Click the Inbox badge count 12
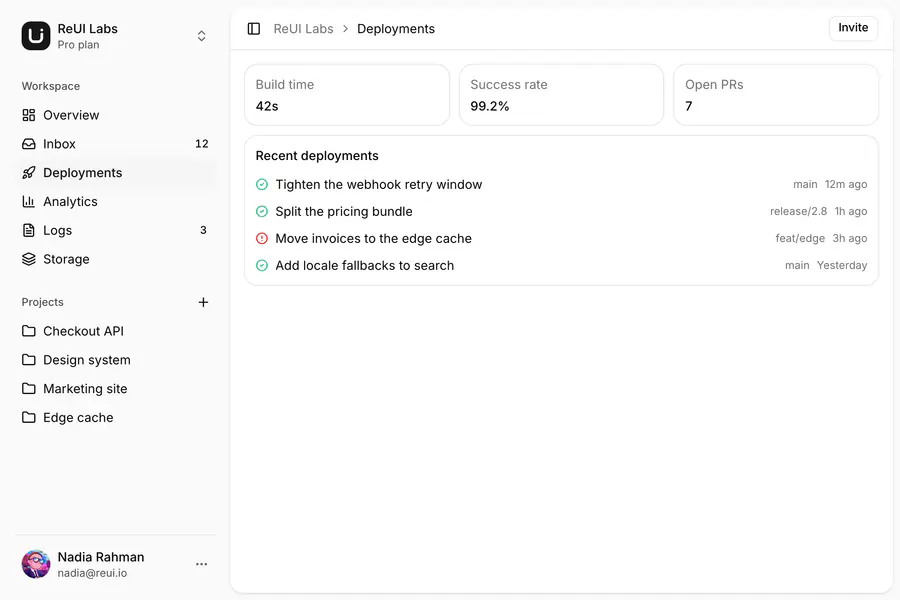 201,144
